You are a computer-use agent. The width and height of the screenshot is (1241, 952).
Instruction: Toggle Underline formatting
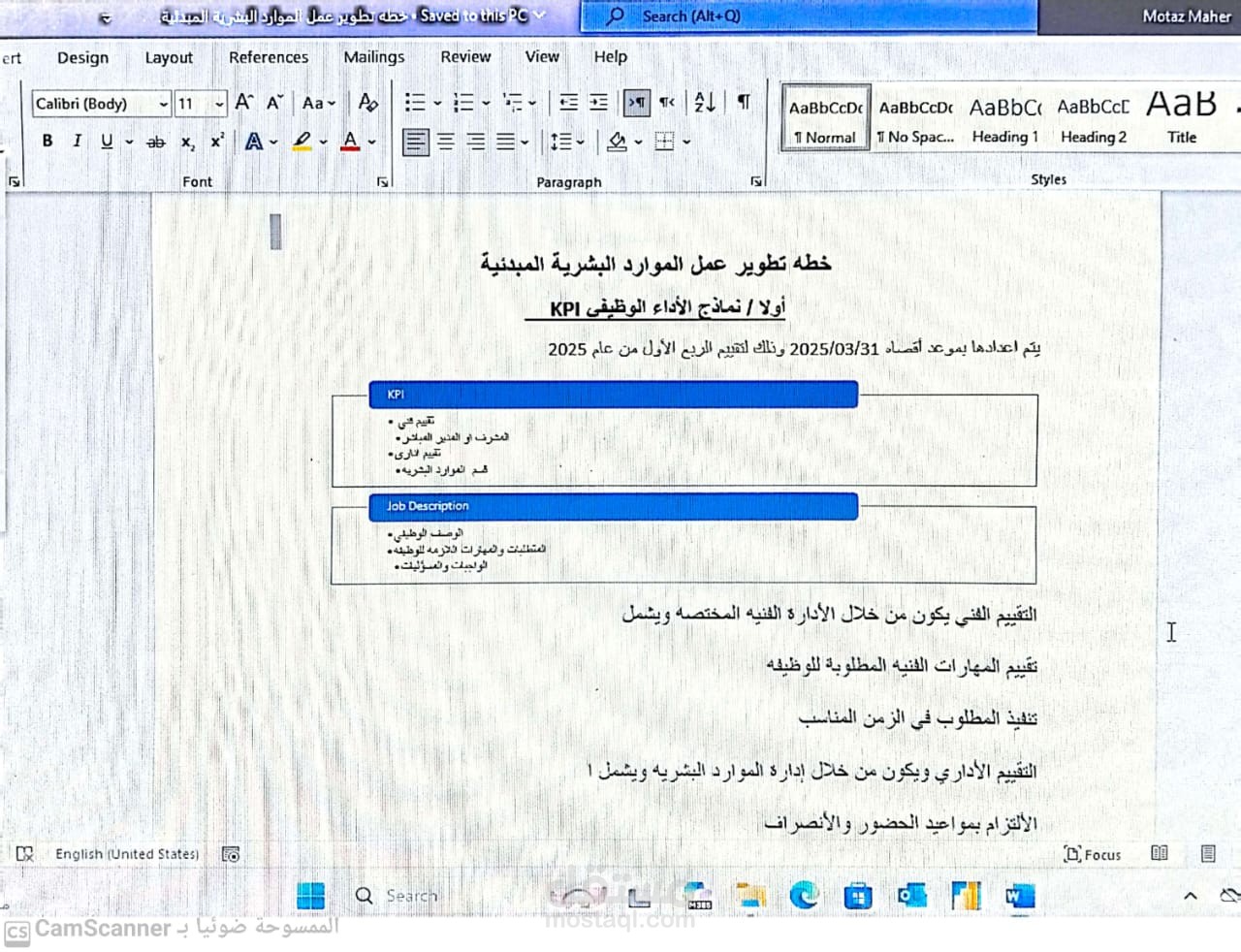(106, 142)
